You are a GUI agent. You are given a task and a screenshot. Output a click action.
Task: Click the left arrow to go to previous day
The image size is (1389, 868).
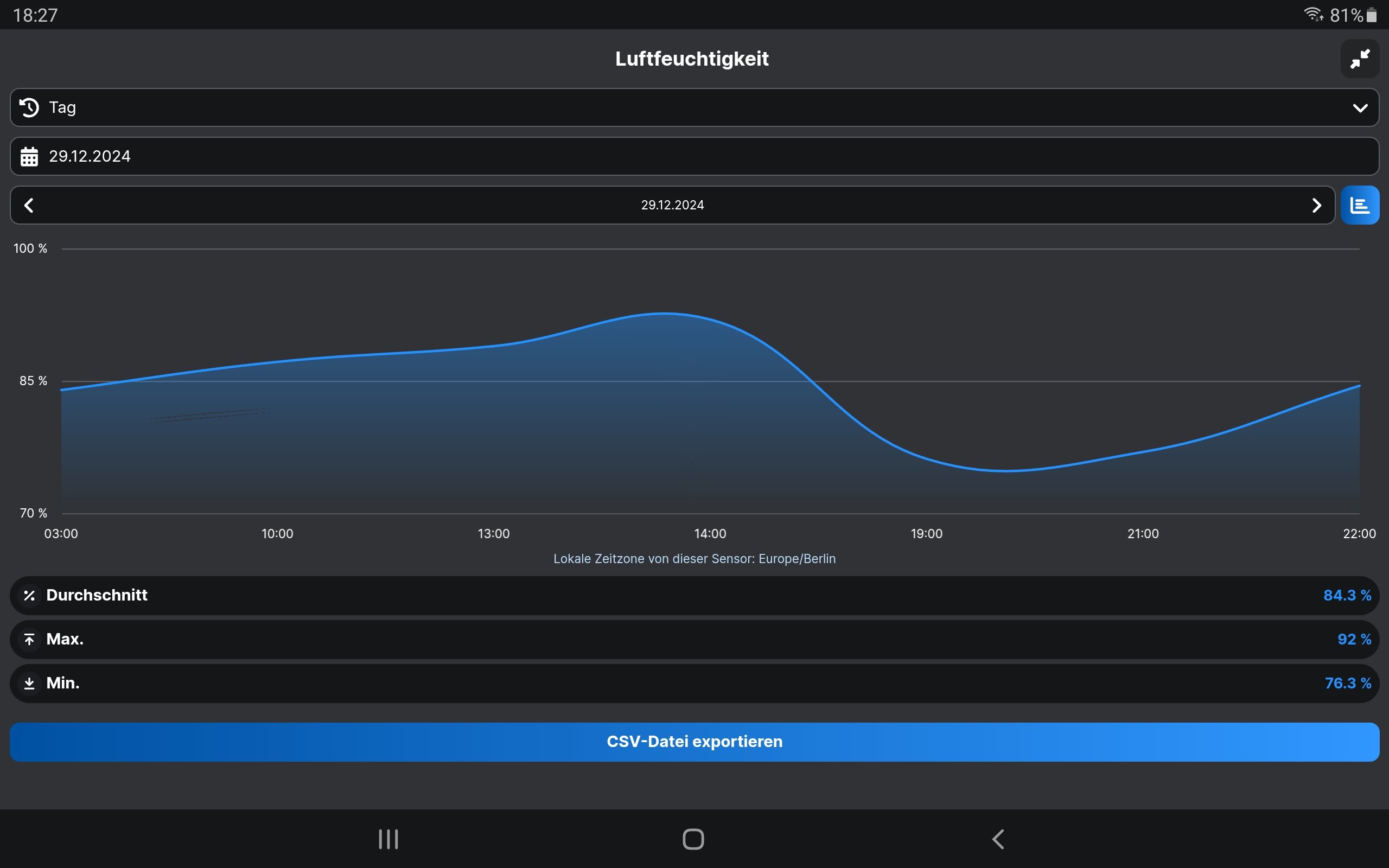click(28, 205)
